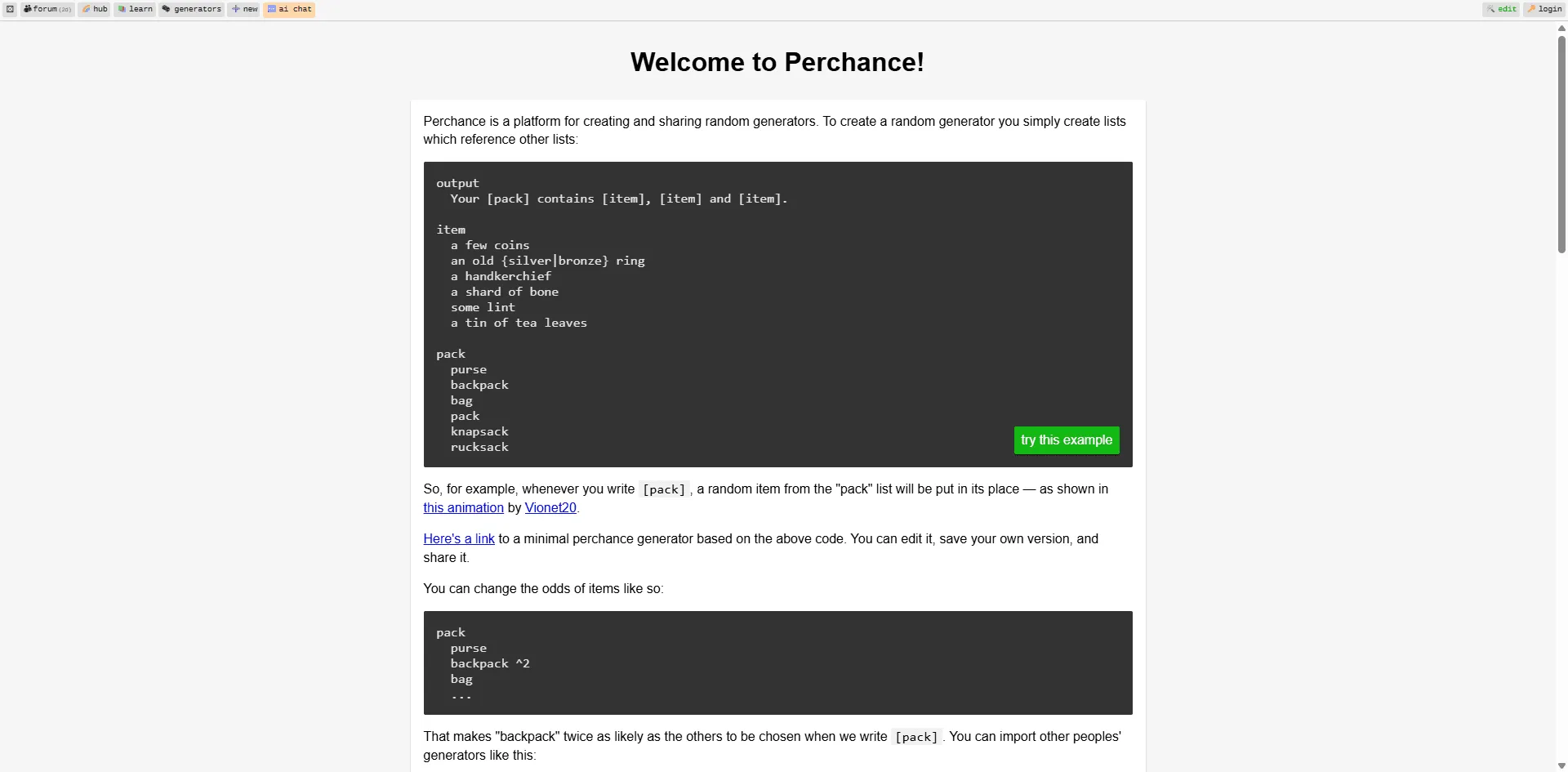Viewport: 1568px width, 772px height.
Task: Open the ai chat
Action: tap(290, 9)
